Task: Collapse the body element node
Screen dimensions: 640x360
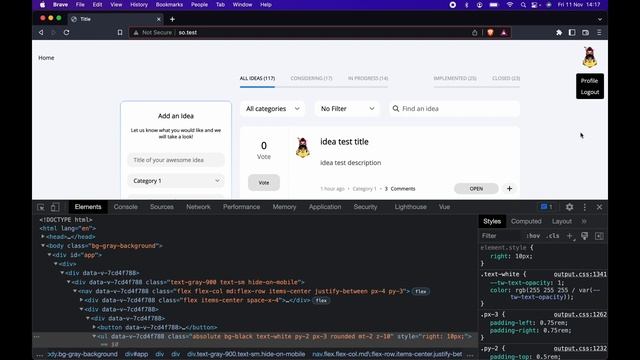Action: (x=43, y=246)
